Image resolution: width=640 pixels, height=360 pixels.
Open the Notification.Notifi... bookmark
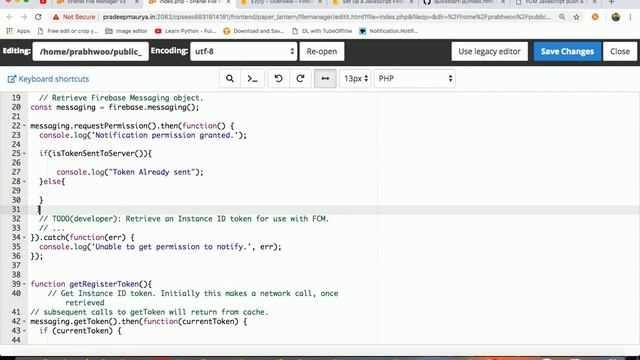389,31
